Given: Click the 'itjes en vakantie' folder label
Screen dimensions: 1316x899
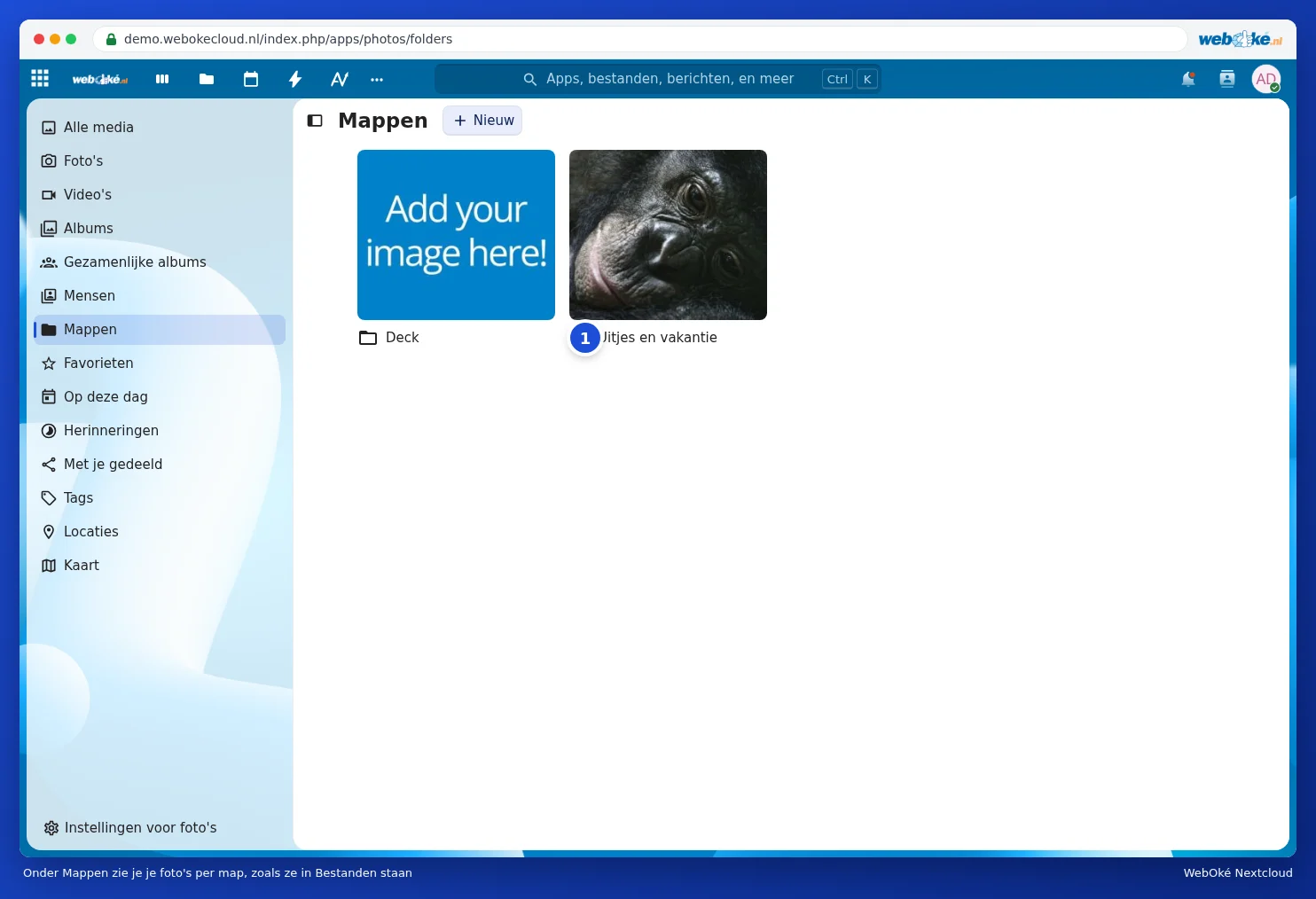Looking at the screenshot, I should pyautogui.click(x=660, y=338).
